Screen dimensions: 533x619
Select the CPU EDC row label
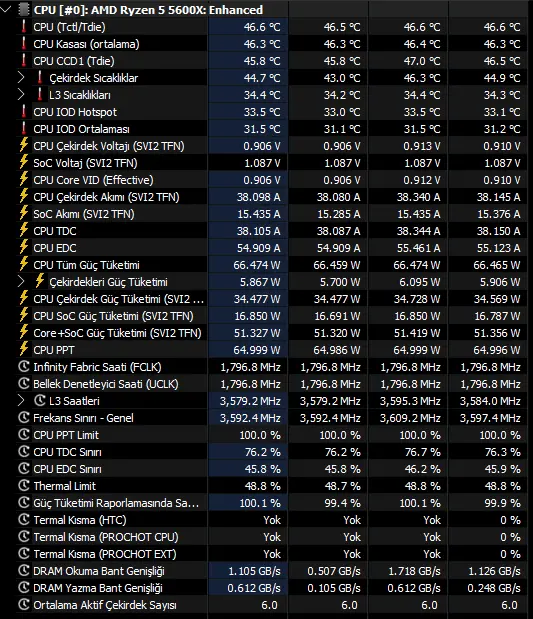54,248
